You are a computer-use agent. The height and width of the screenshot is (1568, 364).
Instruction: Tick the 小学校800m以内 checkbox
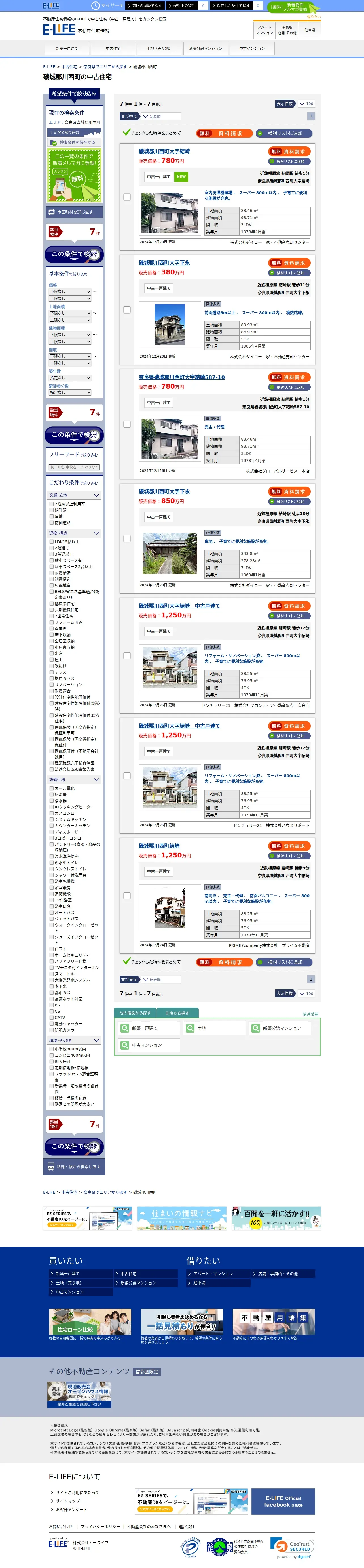coord(52,1049)
